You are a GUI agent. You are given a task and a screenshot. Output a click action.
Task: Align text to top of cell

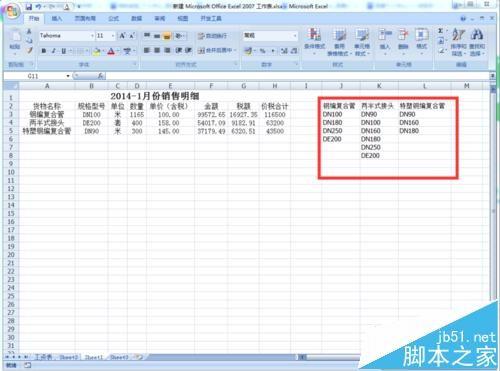click(147, 36)
